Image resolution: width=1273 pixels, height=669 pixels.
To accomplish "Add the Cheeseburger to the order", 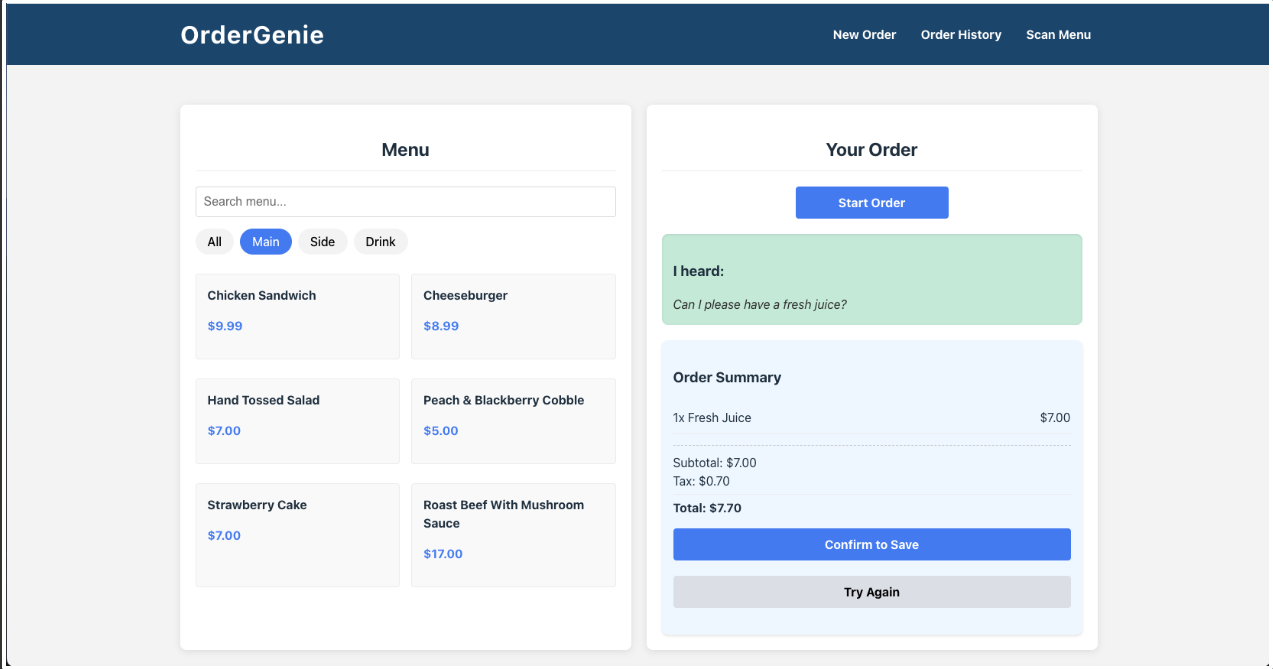I will pyautogui.click(x=513, y=316).
